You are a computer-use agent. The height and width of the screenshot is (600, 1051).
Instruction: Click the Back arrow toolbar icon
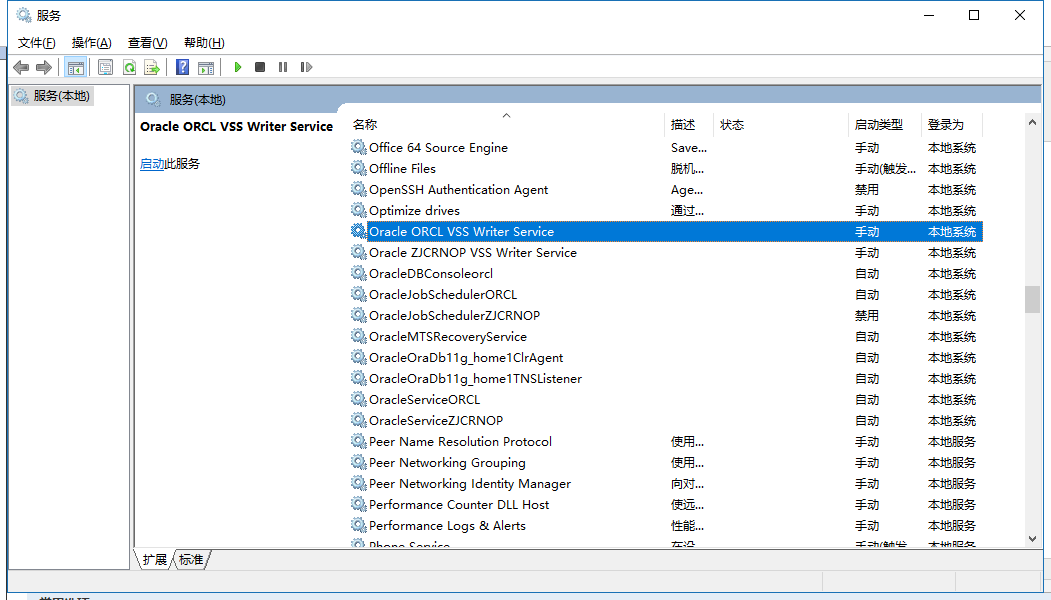(x=21, y=67)
